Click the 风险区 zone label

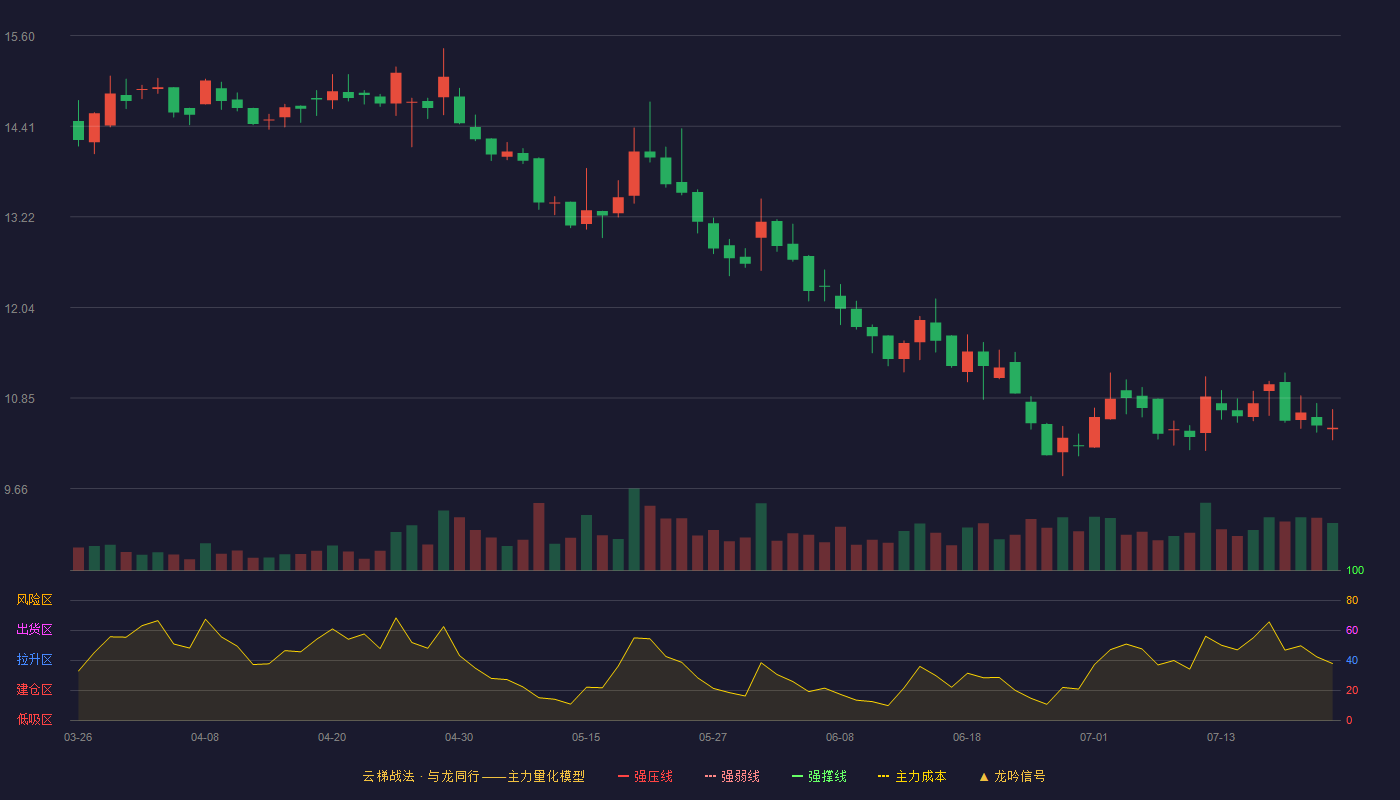tap(34, 600)
